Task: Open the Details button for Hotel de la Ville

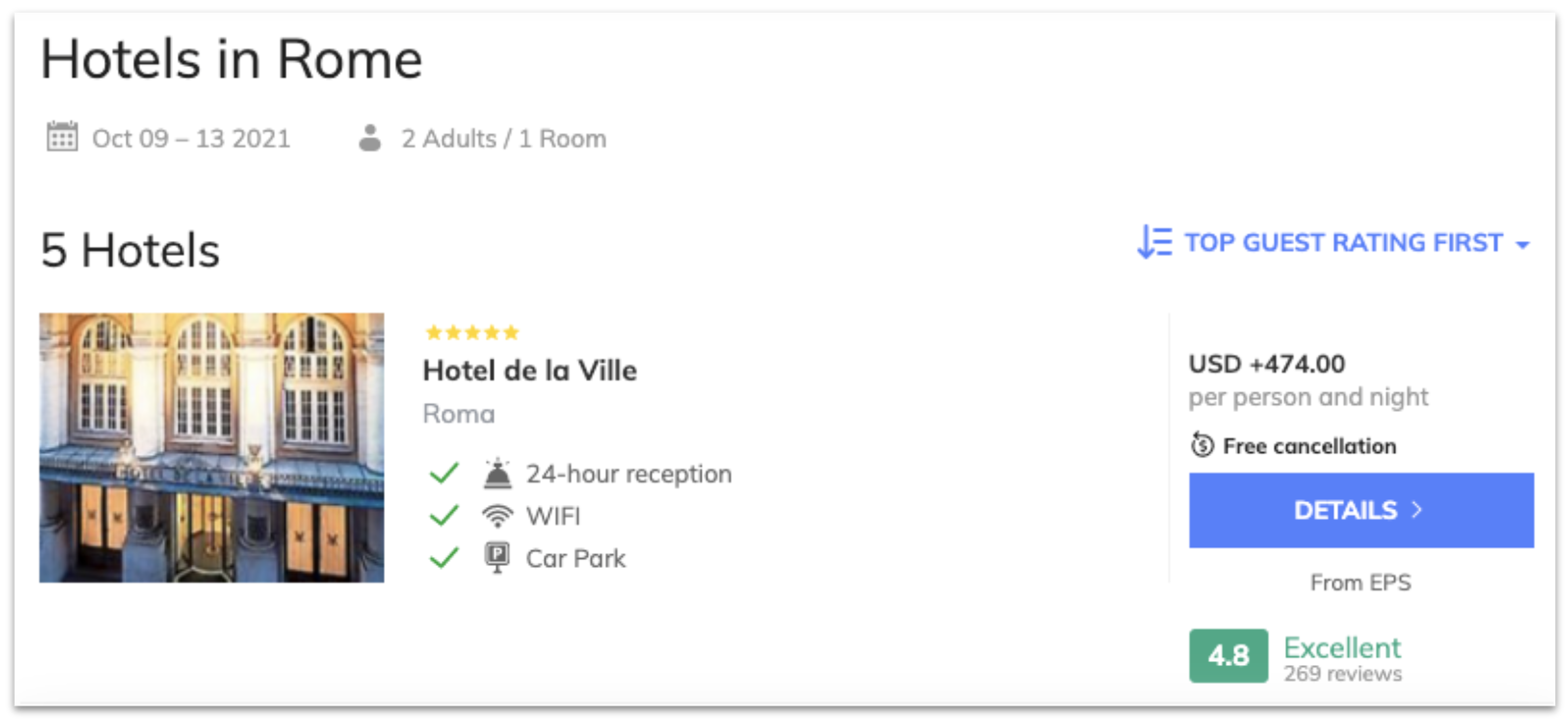Action: (x=1361, y=510)
